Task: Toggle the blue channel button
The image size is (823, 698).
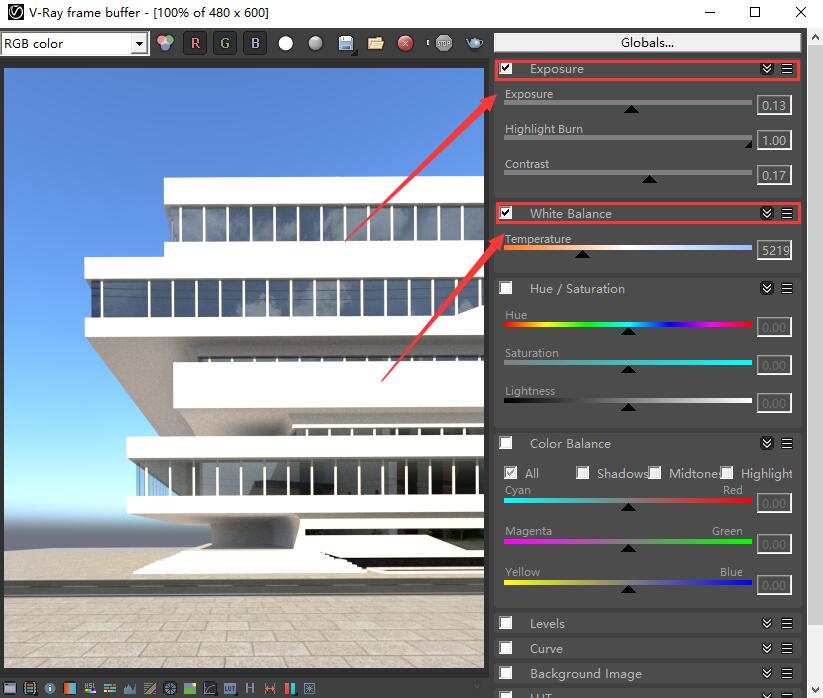Action: 255,43
